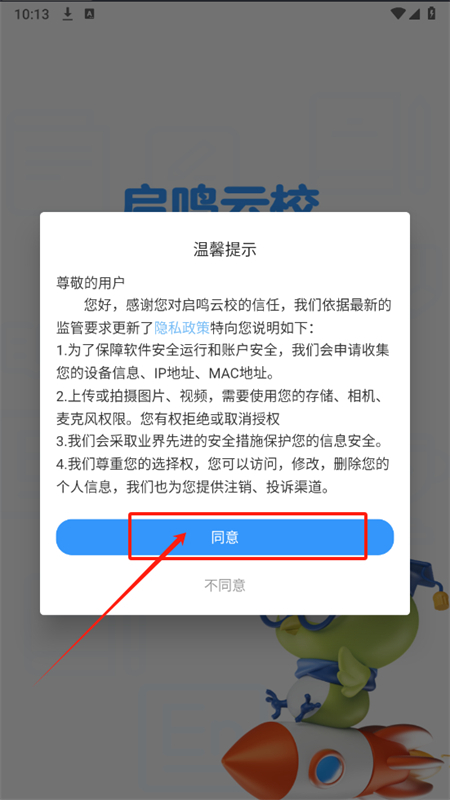450x800 pixels.
Task: Tap the Wi-Fi icon in status bar
Action: click(398, 14)
